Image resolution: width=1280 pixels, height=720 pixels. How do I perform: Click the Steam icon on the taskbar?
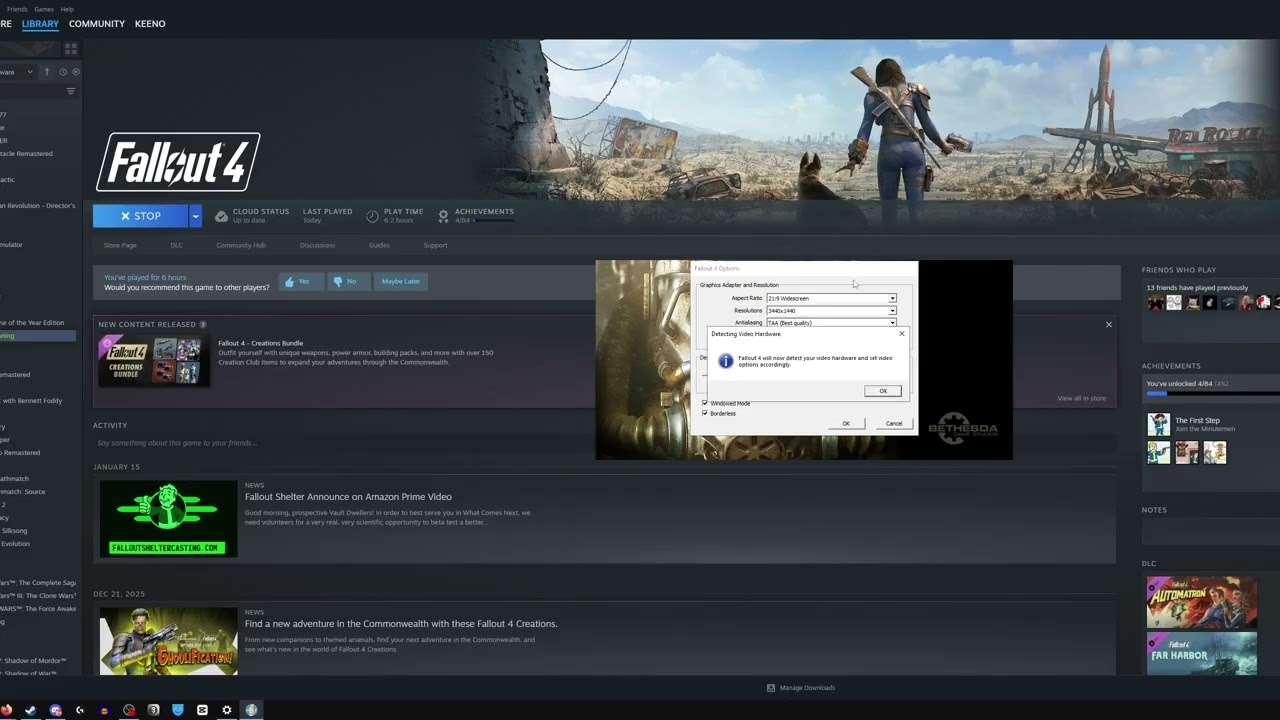31,710
